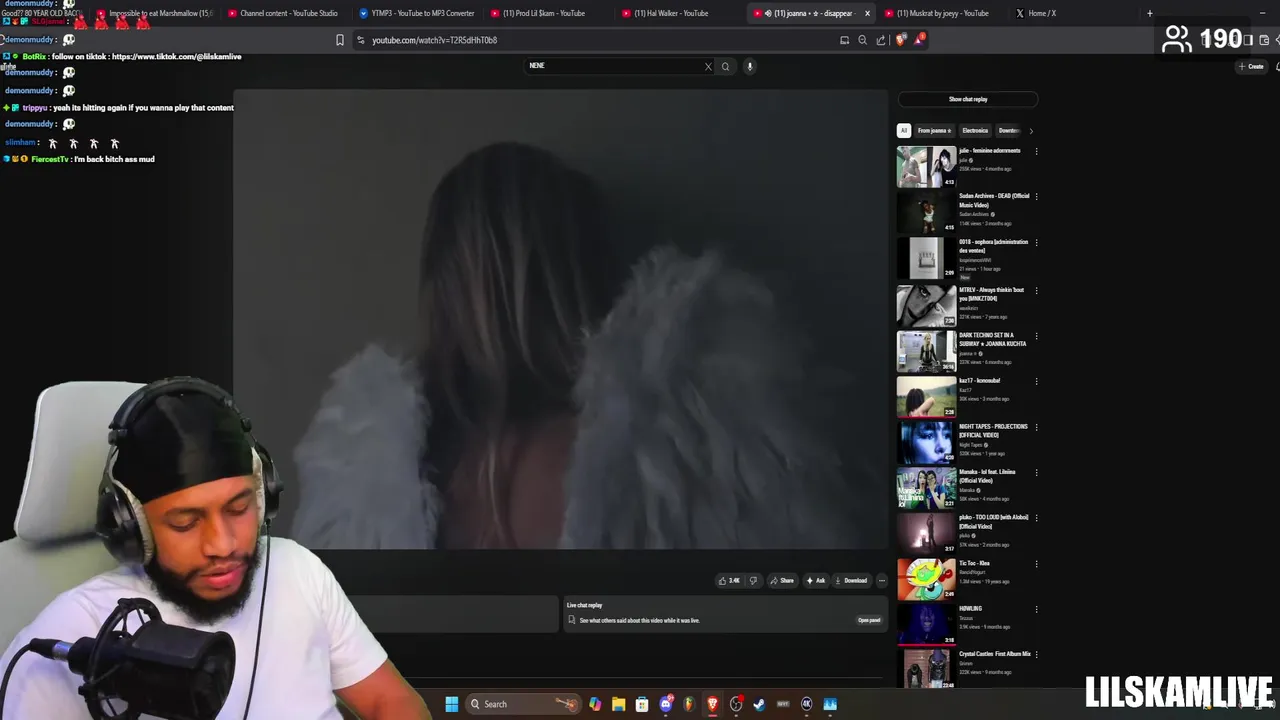
Task: Click the Ask button under video
Action: (816, 581)
